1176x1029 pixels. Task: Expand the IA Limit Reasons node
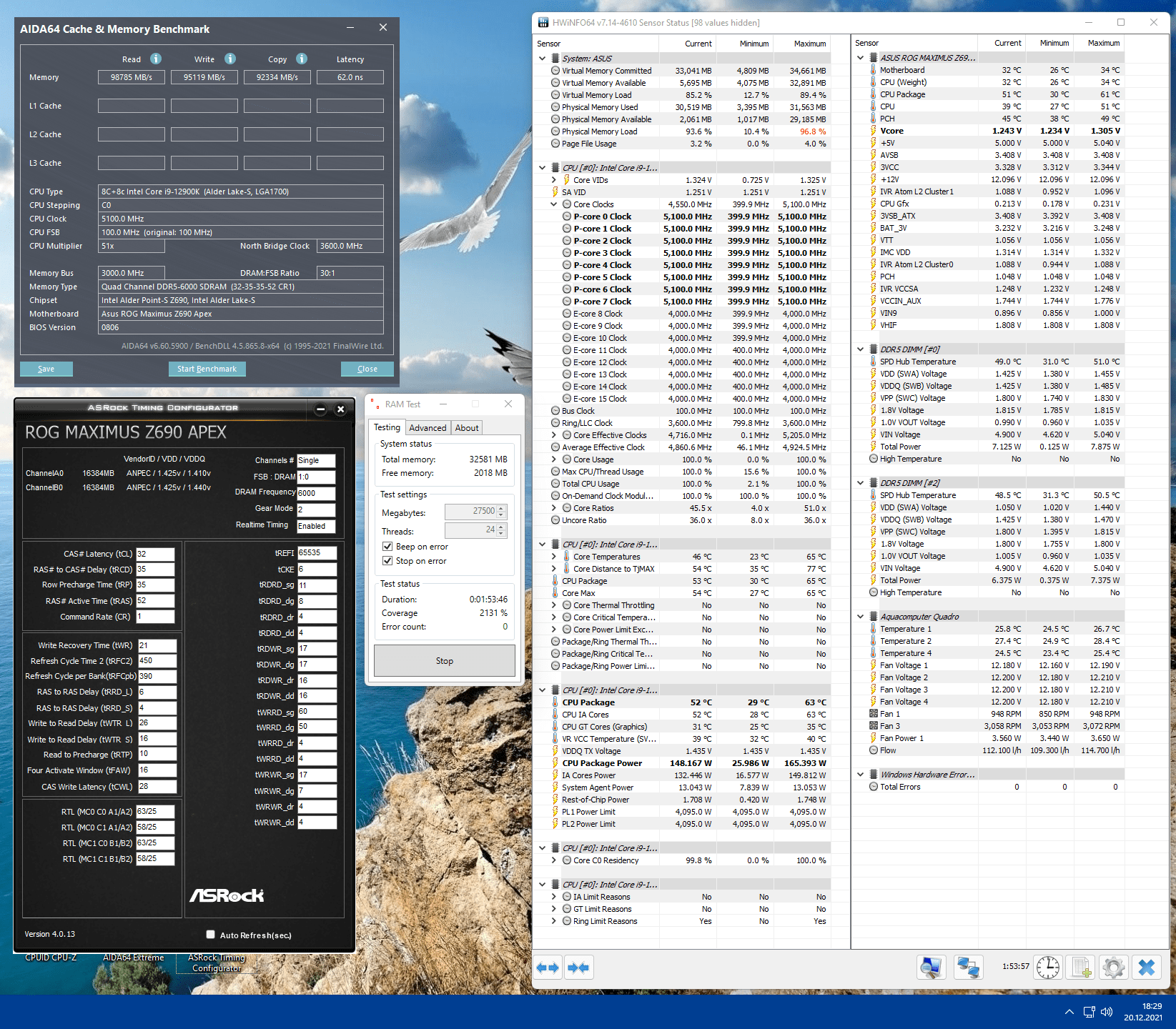coord(553,897)
